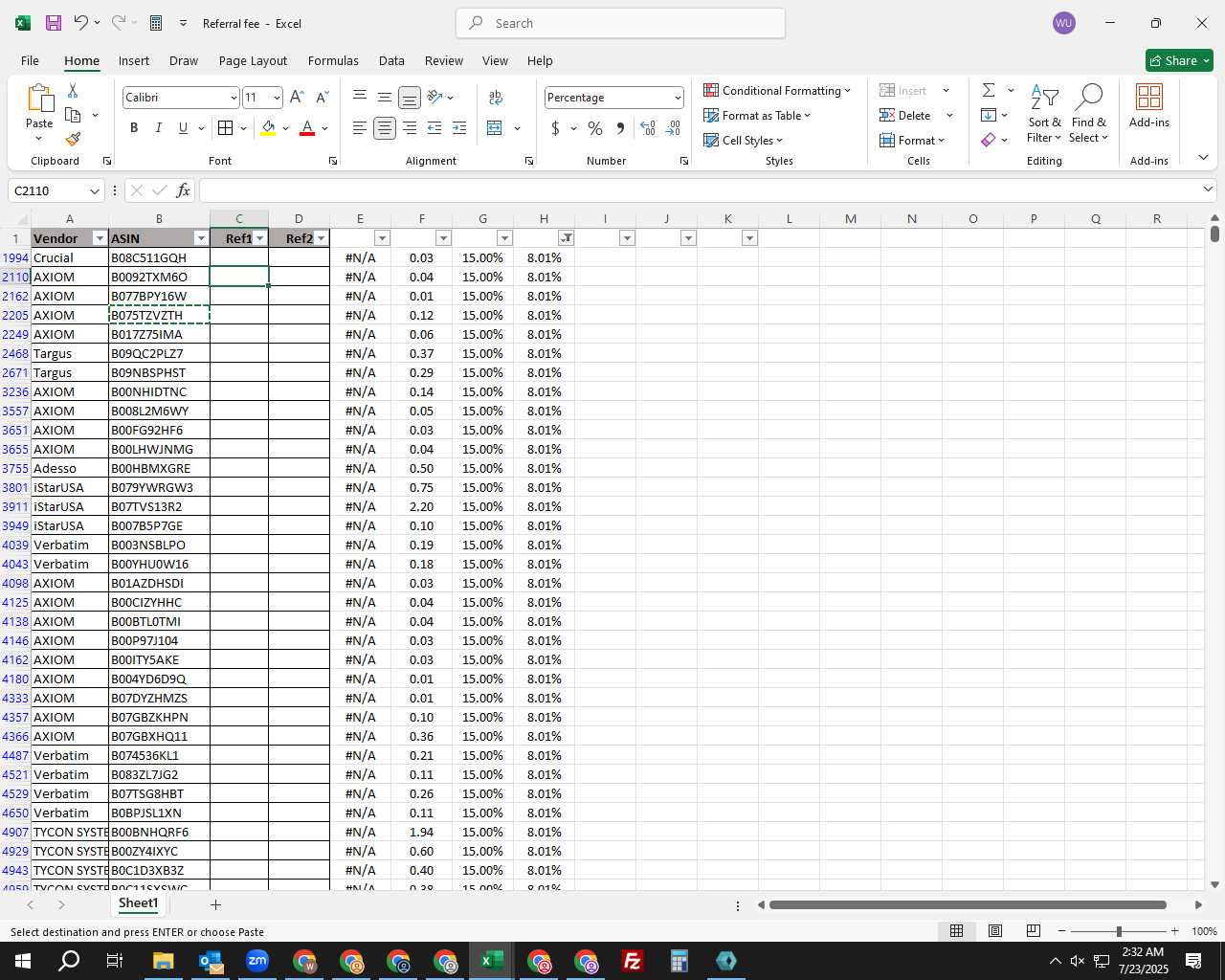The width and height of the screenshot is (1225, 980).
Task: Open Sort & Filter options
Action: [1045, 113]
